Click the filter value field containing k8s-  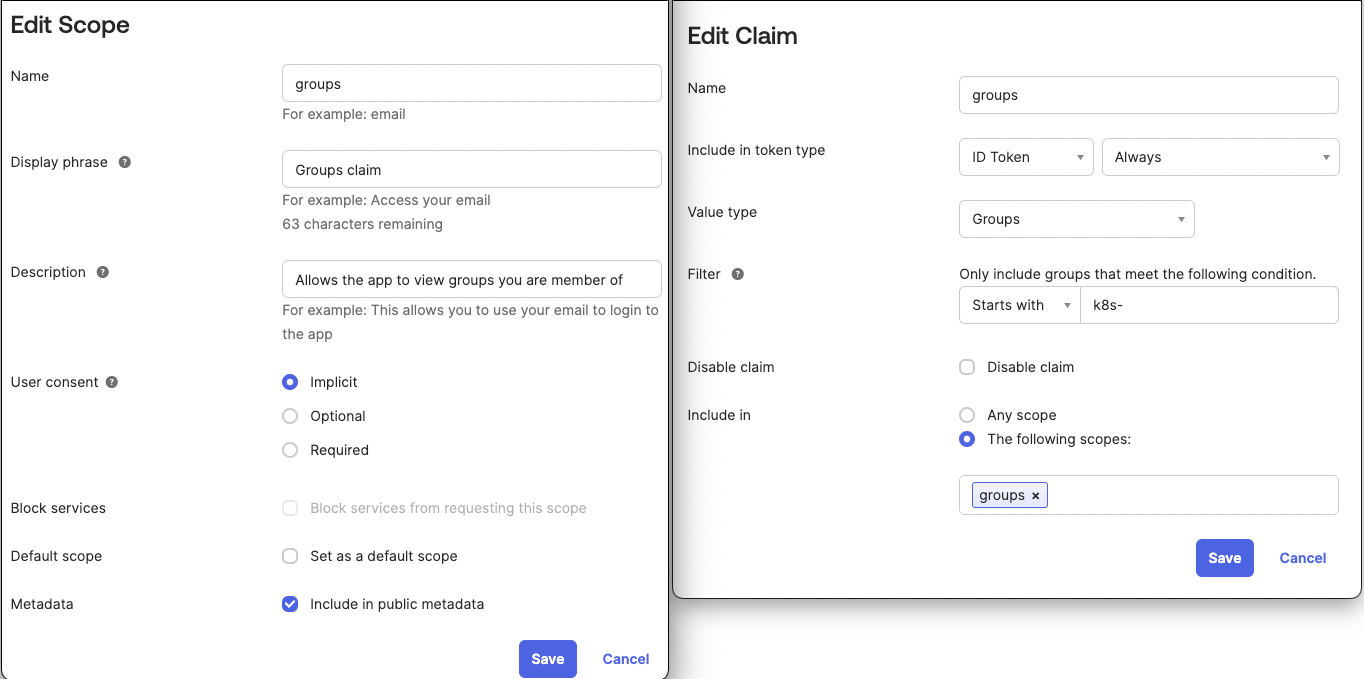tap(1208, 305)
